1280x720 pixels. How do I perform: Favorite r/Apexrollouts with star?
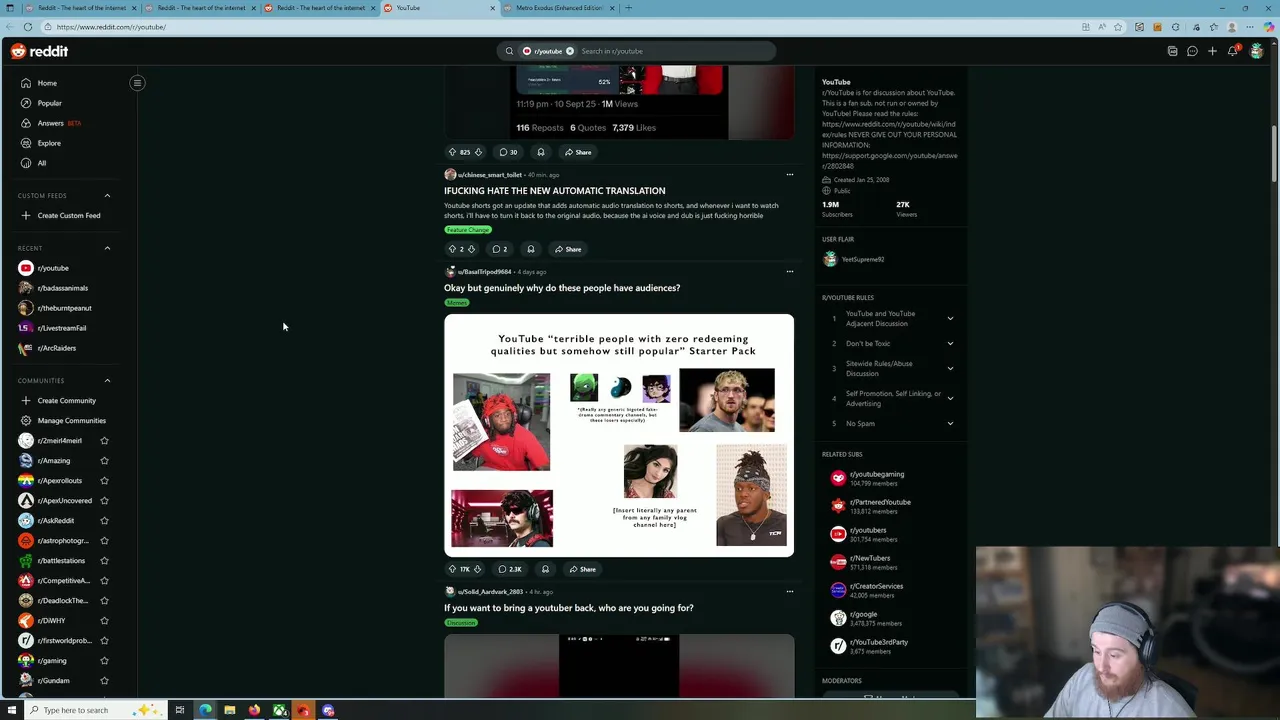pos(104,480)
